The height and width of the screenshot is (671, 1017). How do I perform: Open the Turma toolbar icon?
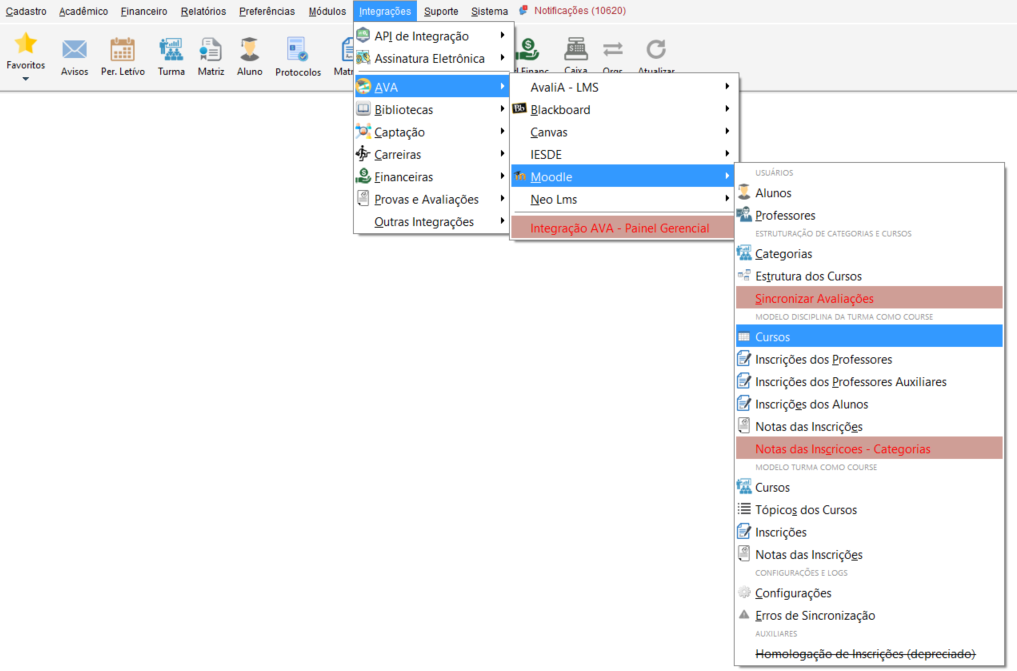pos(171,49)
